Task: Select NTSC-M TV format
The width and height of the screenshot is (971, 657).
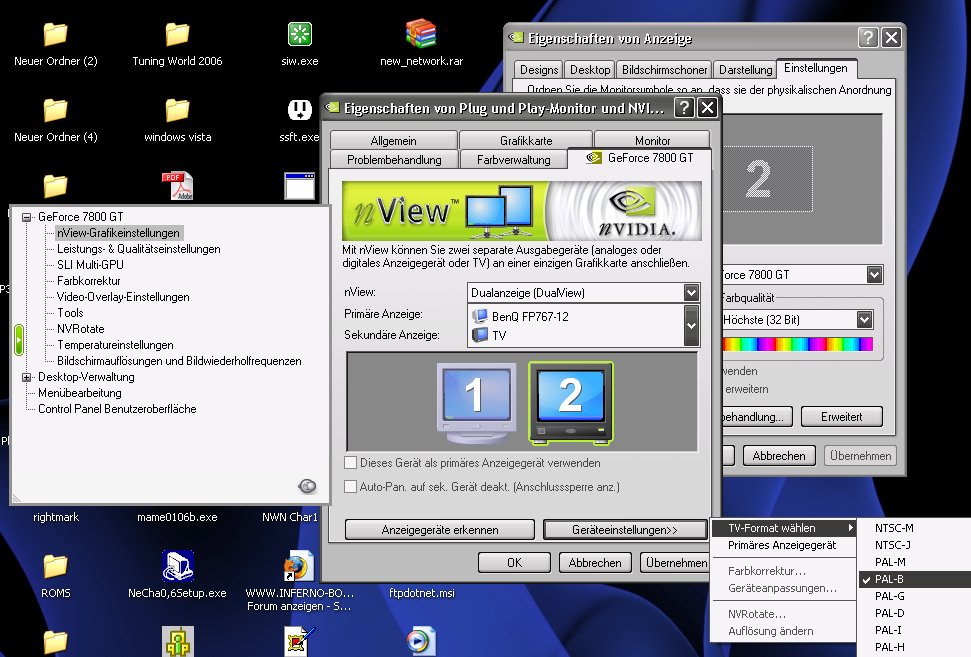Action: pyautogui.click(x=914, y=528)
